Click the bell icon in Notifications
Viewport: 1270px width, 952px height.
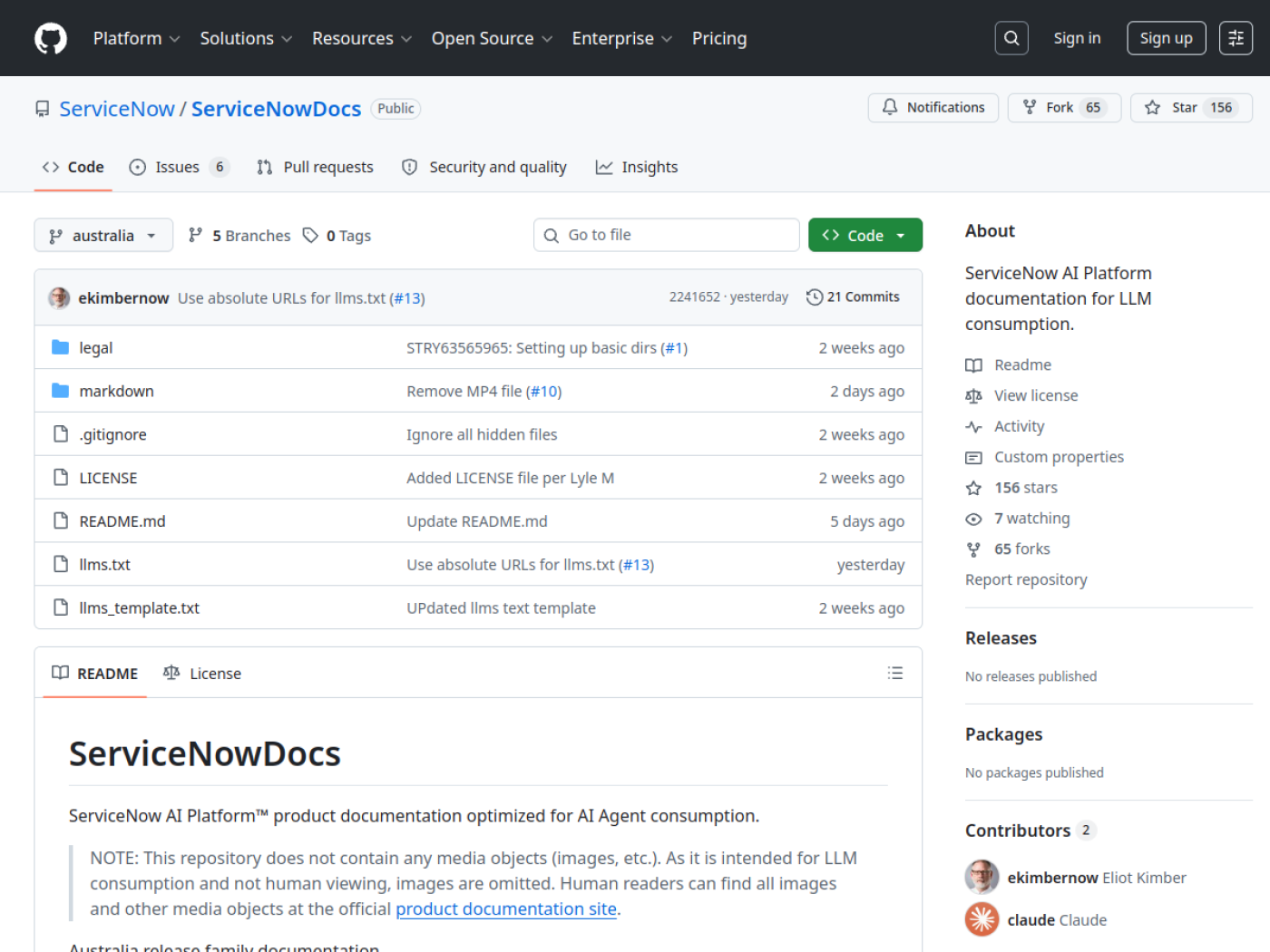(890, 107)
